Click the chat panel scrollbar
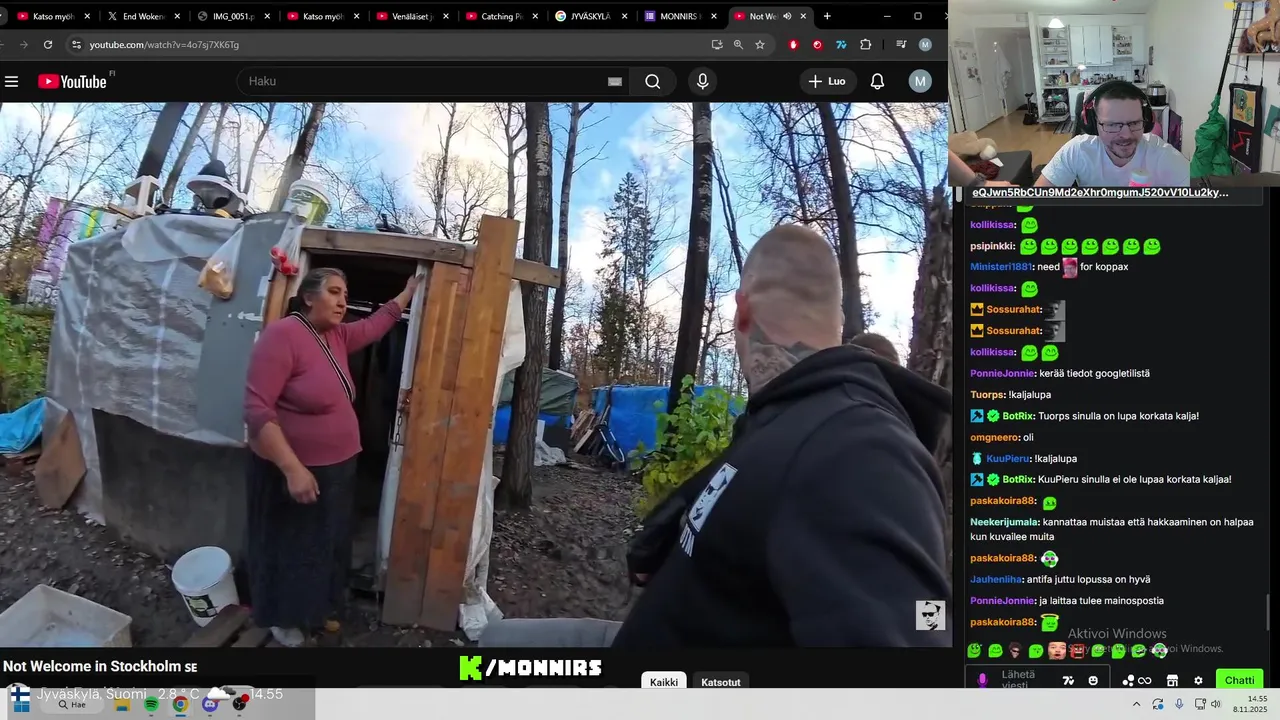Image resolution: width=1280 pixels, height=720 pixels. pyautogui.click(x=1268, y=612)
